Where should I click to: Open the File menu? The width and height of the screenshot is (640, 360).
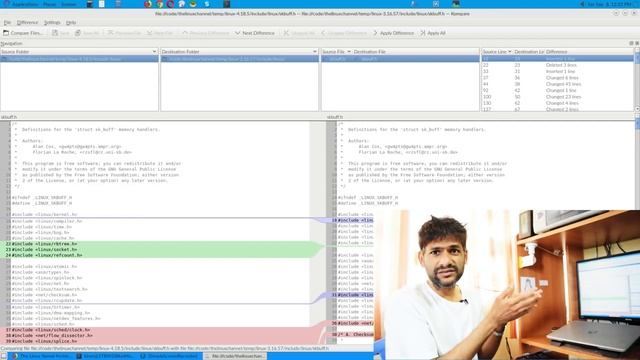coord(7,22)
